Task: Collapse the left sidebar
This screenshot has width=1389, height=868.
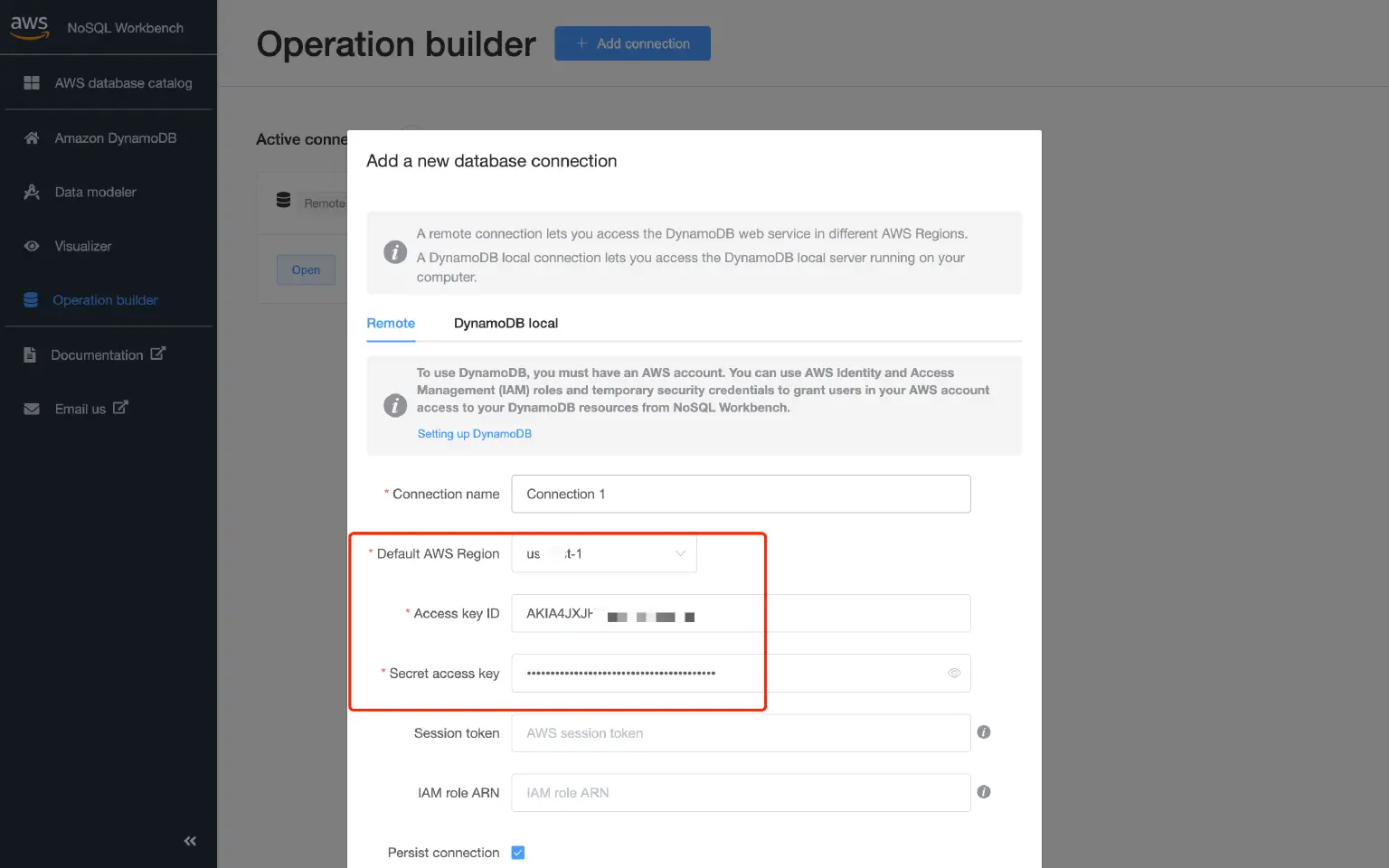Action: 189,841
